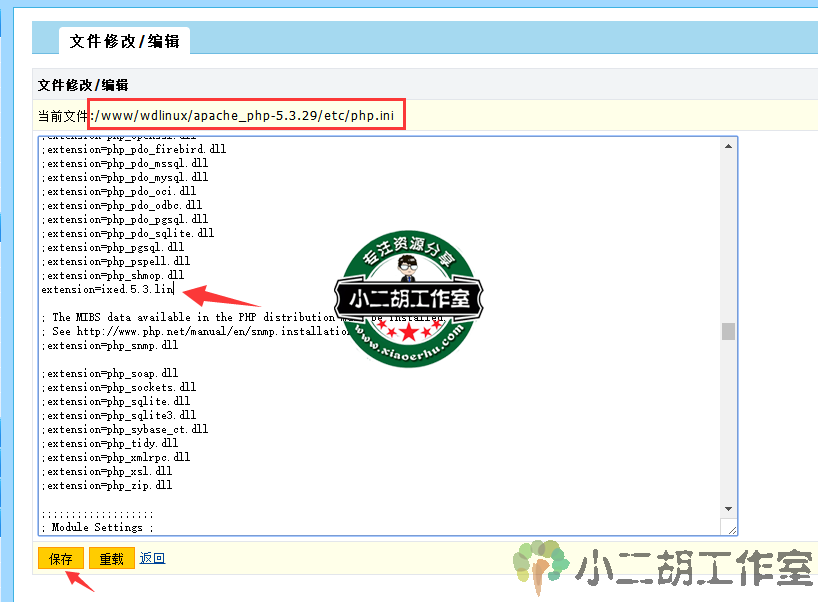The width and height of the screenshot is (818, 602).
Task: Click the 文件修改/编辑 section heading
Action: click(83, 85)
